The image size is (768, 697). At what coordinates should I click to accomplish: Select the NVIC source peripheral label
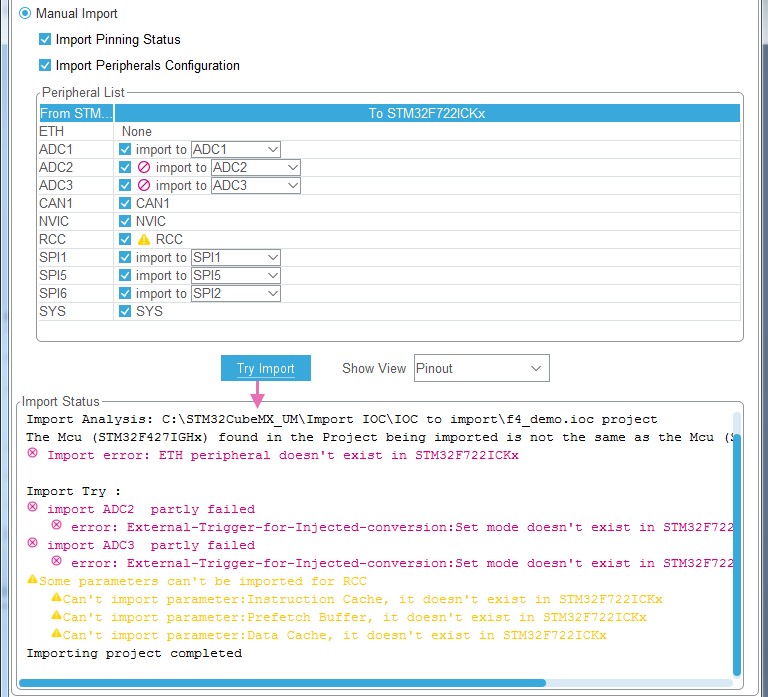point(54,221)
